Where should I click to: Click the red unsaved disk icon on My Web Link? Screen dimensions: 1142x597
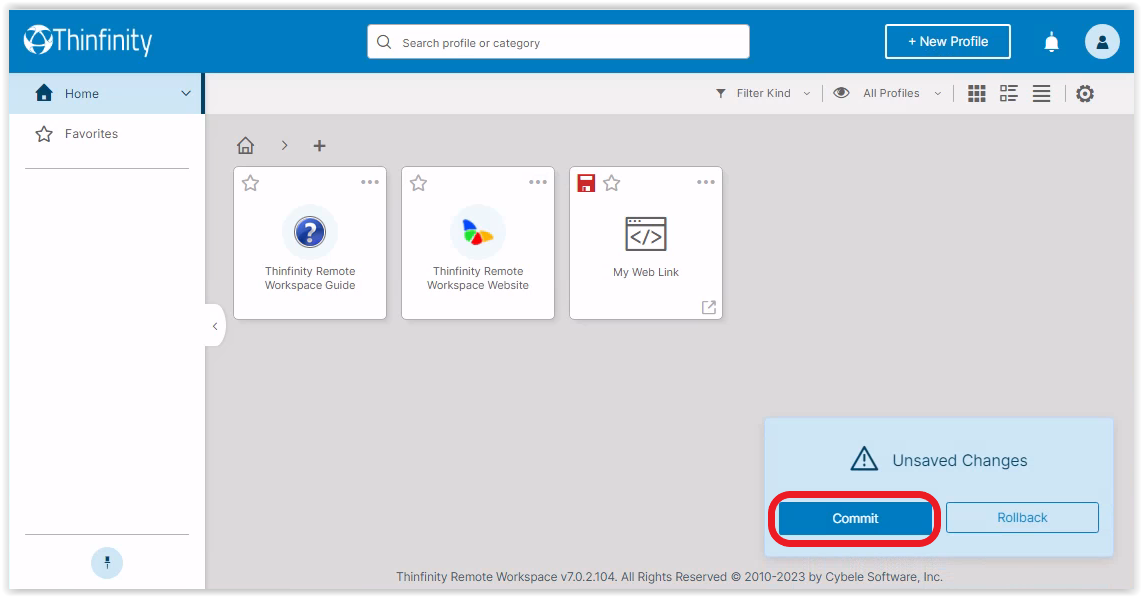tap(586, 183)
